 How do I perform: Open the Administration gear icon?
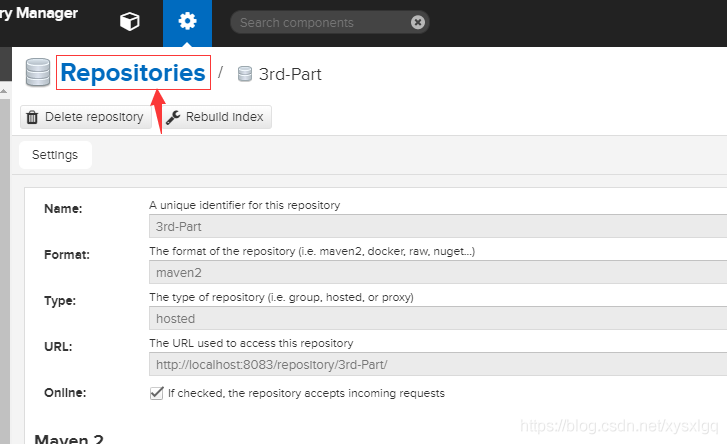point(187,22)
